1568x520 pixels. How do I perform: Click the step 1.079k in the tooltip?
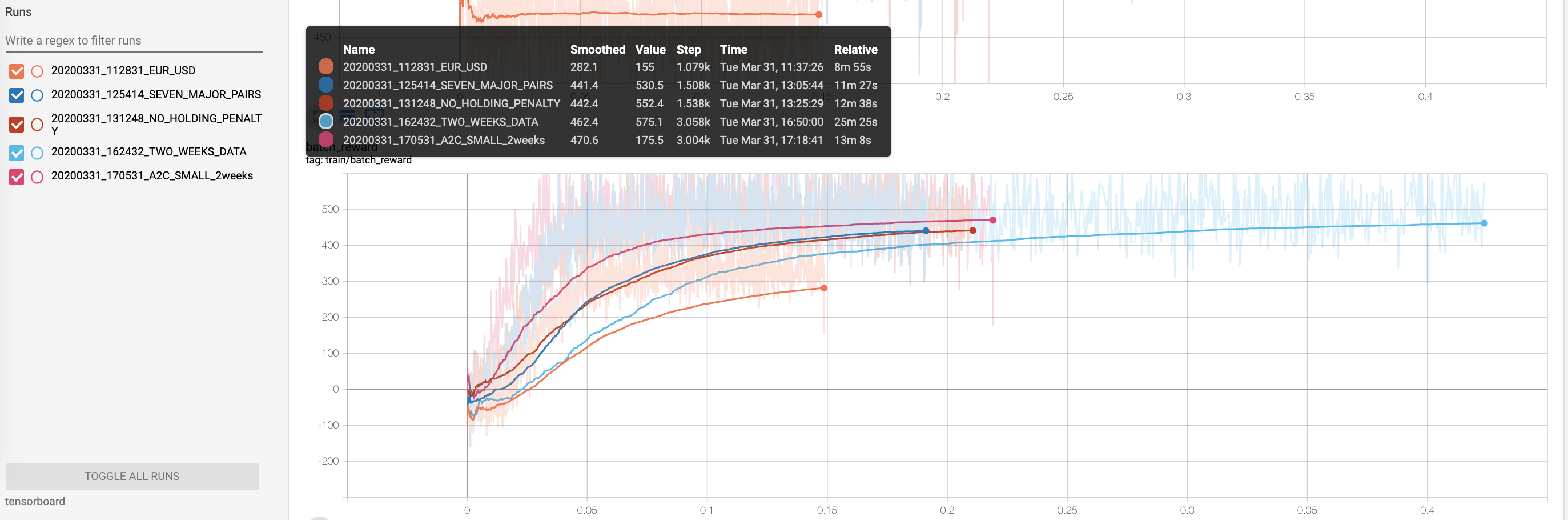[x=693, y=67]
